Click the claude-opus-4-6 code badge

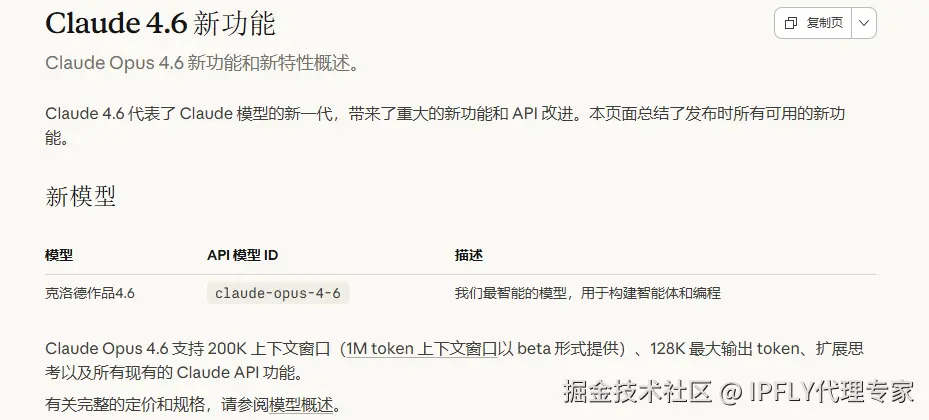click(278, 293)
